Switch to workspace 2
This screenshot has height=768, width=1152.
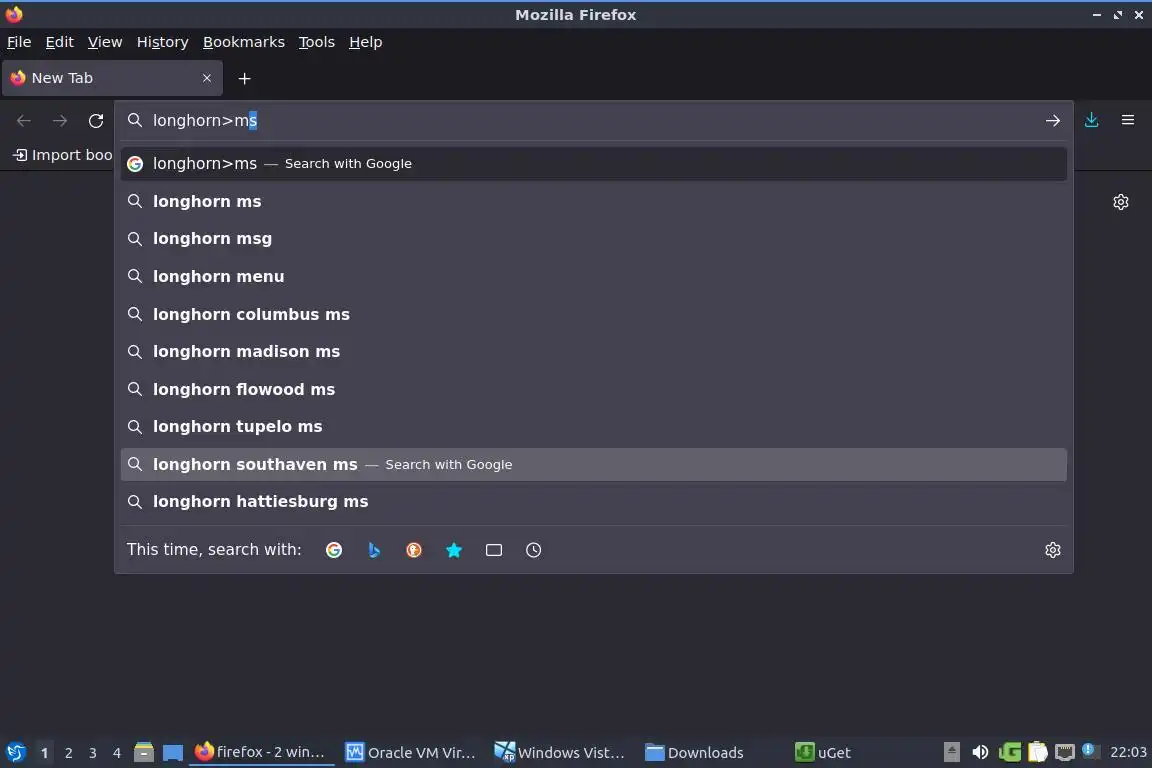[x=68, y=753]
